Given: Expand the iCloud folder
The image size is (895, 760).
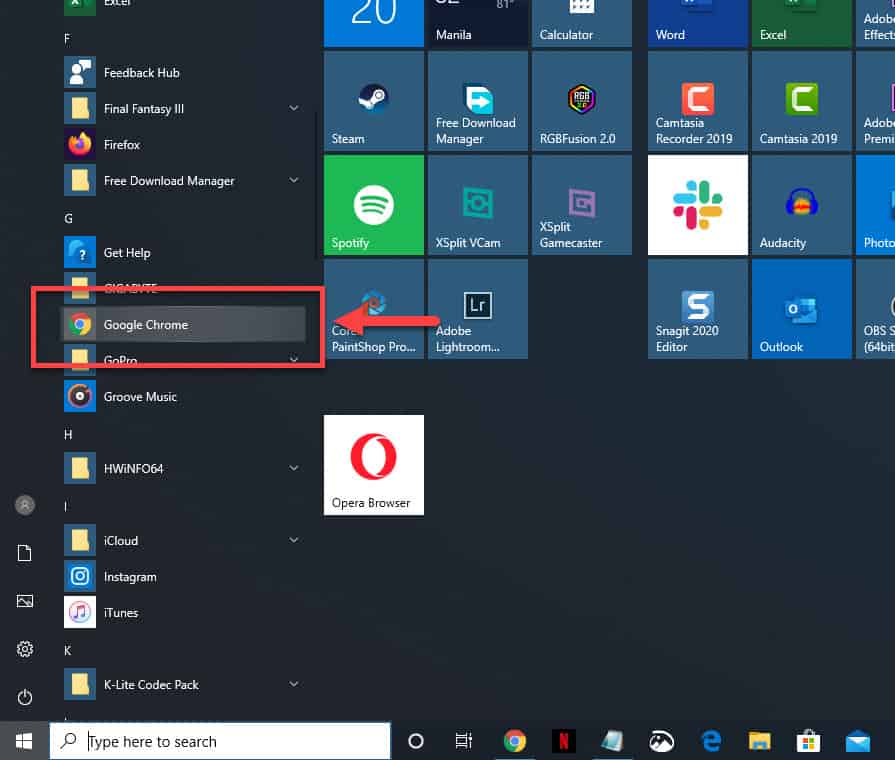Looking at the screenshot, I should coord(293,540).
